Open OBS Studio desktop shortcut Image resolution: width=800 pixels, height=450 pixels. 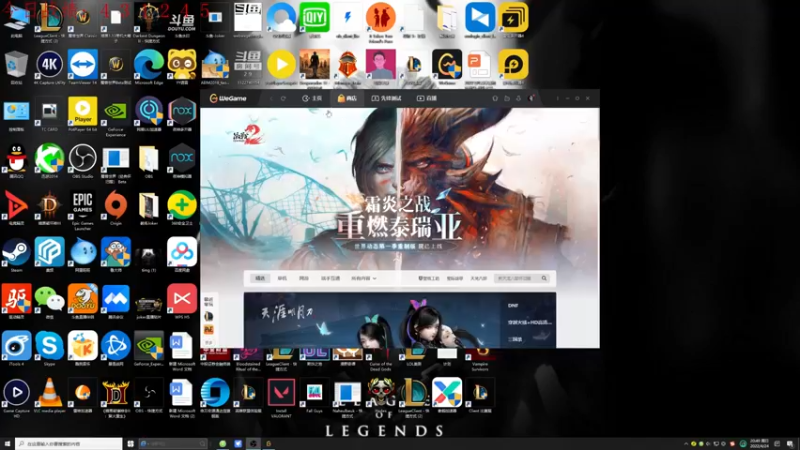83,161
